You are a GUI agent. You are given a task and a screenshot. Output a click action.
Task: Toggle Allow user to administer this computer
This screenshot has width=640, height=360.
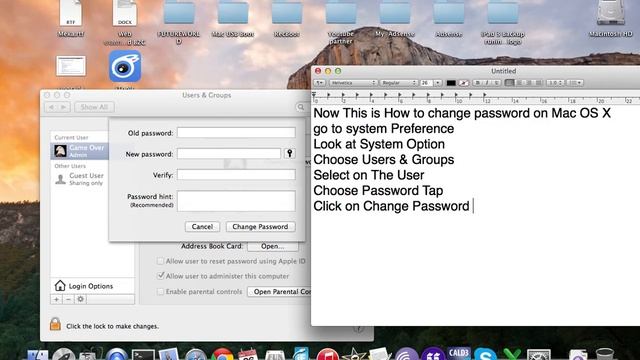(x=160, y=276)
